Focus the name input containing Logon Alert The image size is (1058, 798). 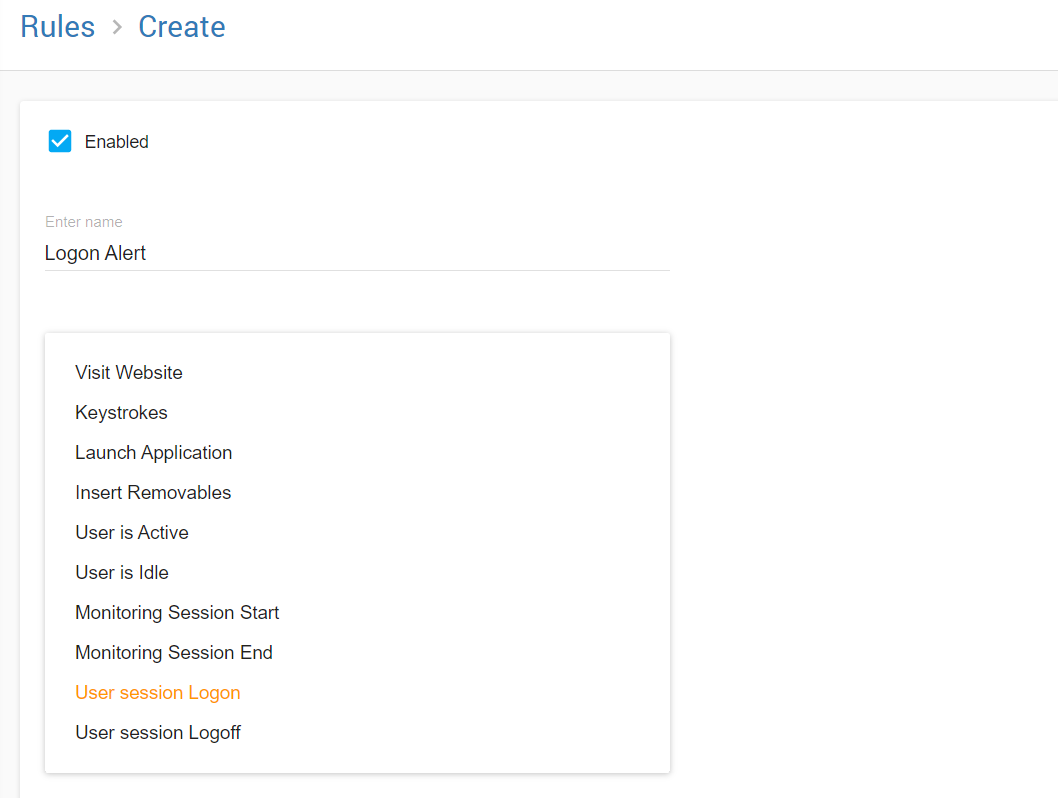click(x=356, y=253)
